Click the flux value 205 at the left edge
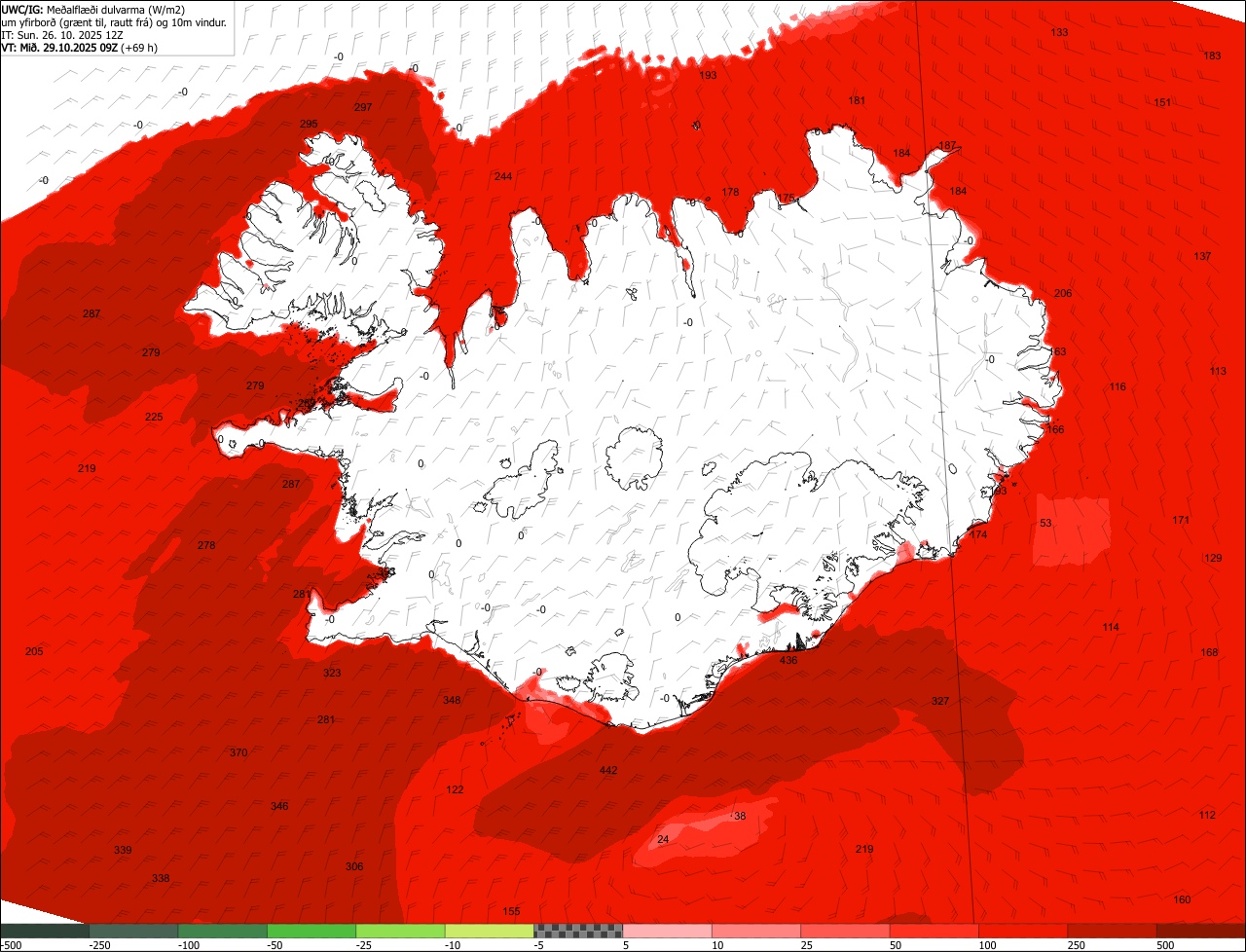This screenshot has height=952, width=1246. 34,652
